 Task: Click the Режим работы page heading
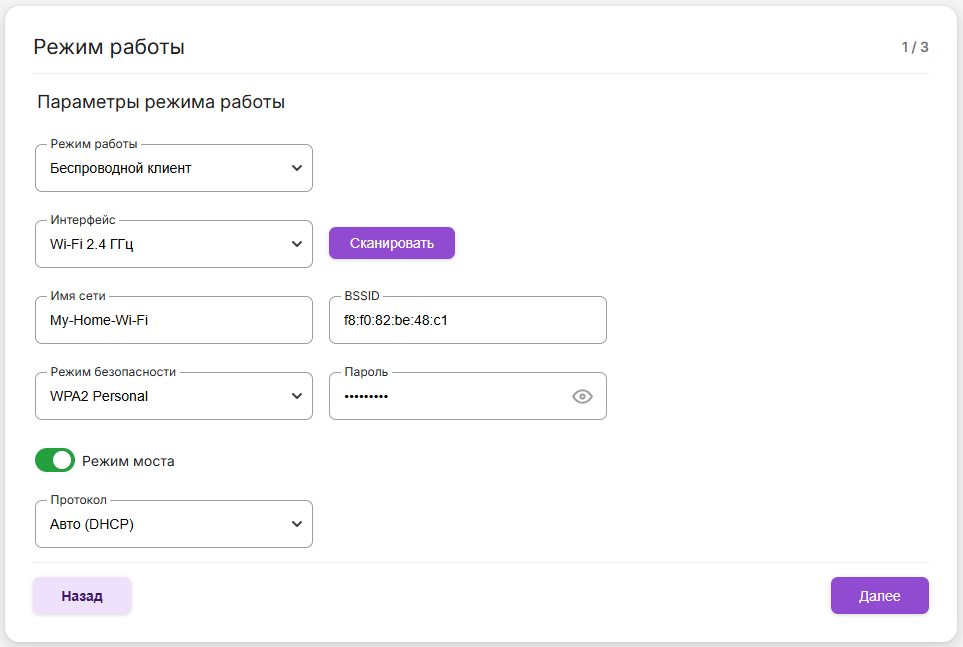coord(109,47)
